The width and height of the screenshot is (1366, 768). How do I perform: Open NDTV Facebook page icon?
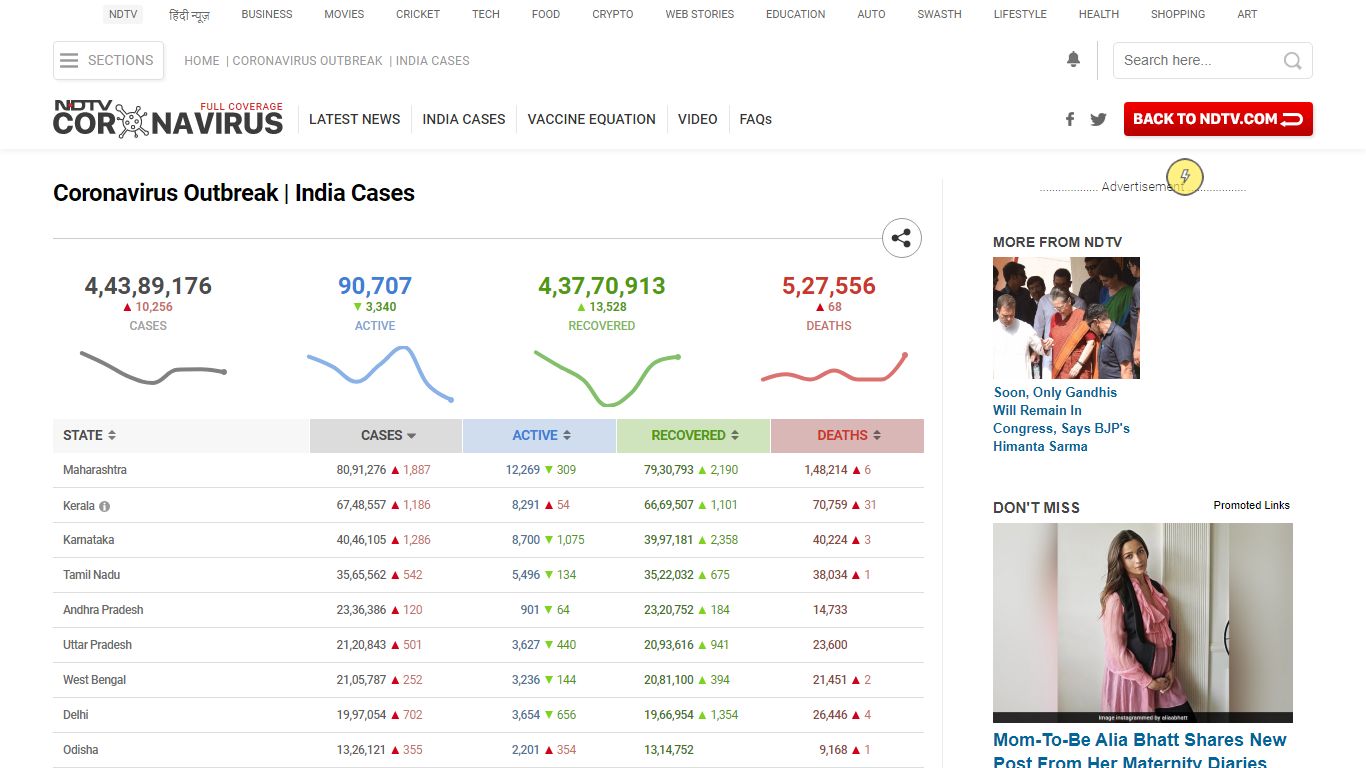pos(1070,119)
